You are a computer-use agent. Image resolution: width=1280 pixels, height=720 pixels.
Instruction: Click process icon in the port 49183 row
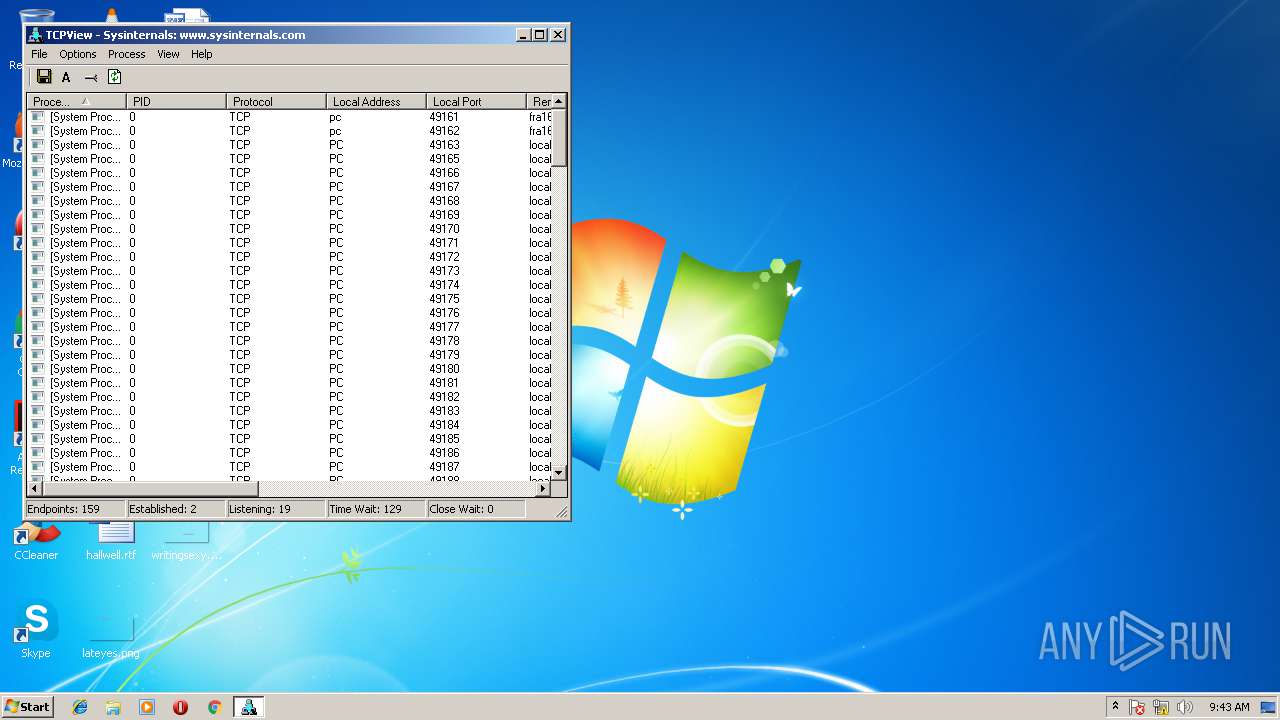pyautogui.click(x=38, y=411)
